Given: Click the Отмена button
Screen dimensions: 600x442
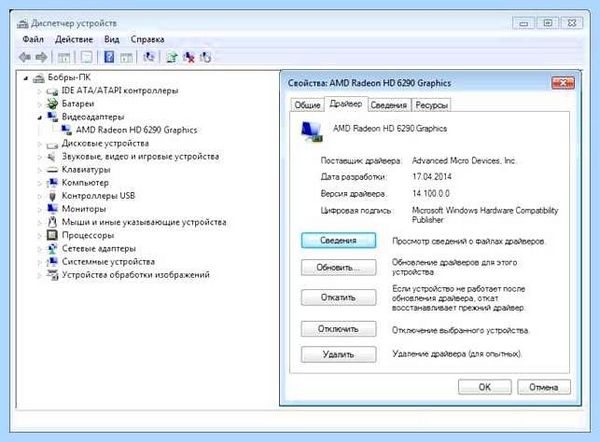Looking at the screenshot, I should (544, 387).
